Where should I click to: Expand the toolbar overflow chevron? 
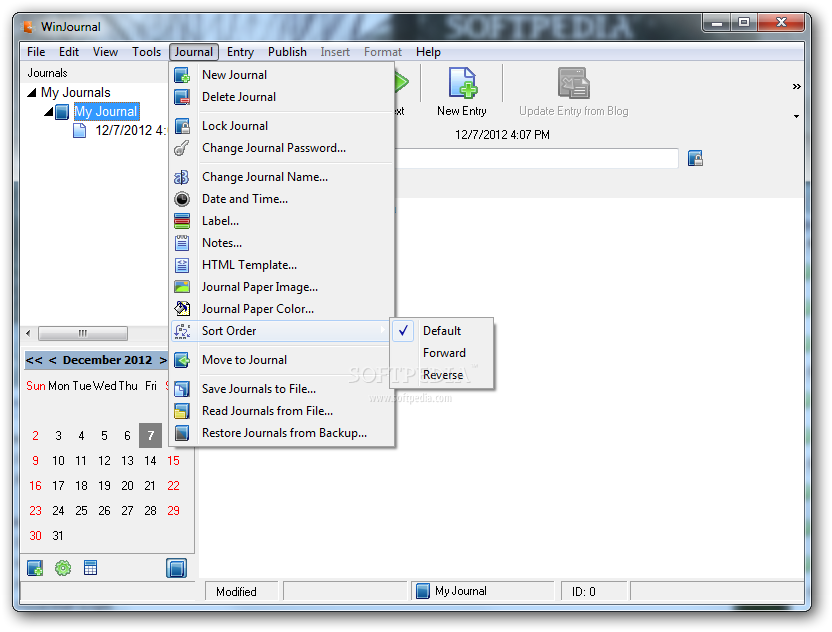click(x=796, y=86)
